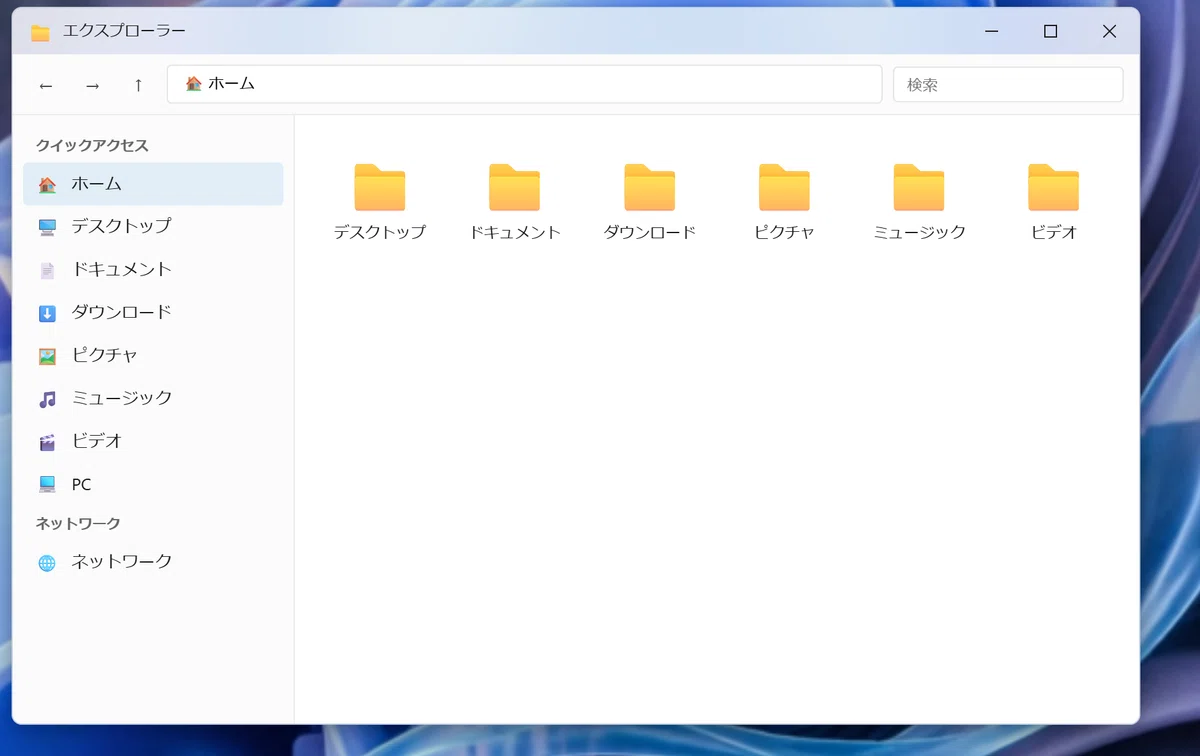The width and height of the screenshot is (1200, 756).
Task: Click the ピクチャ folder name in main pane
Action: pyautogui.click(x=784, y=232)
